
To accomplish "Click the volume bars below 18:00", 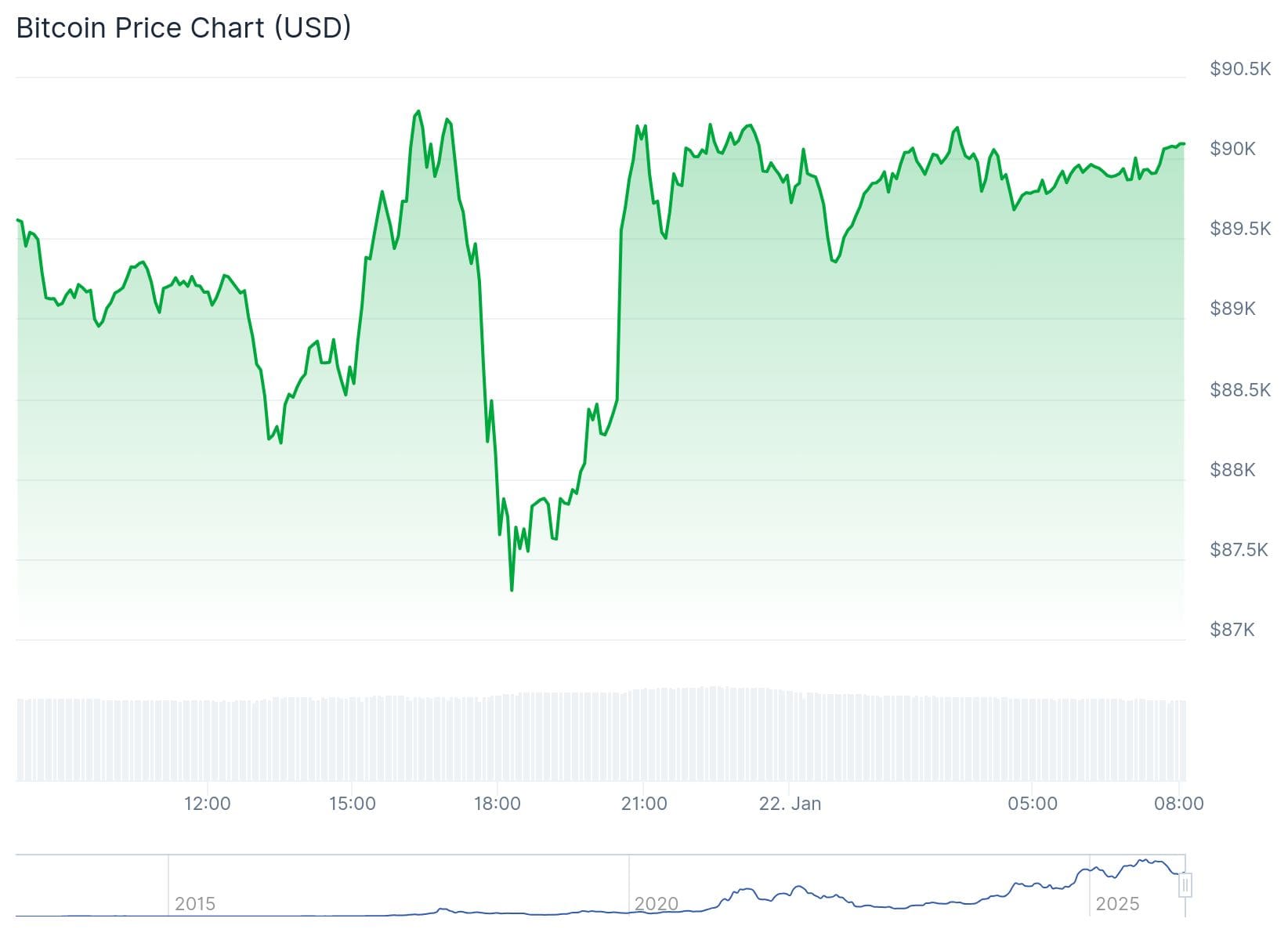I will [x=497, y=736].
